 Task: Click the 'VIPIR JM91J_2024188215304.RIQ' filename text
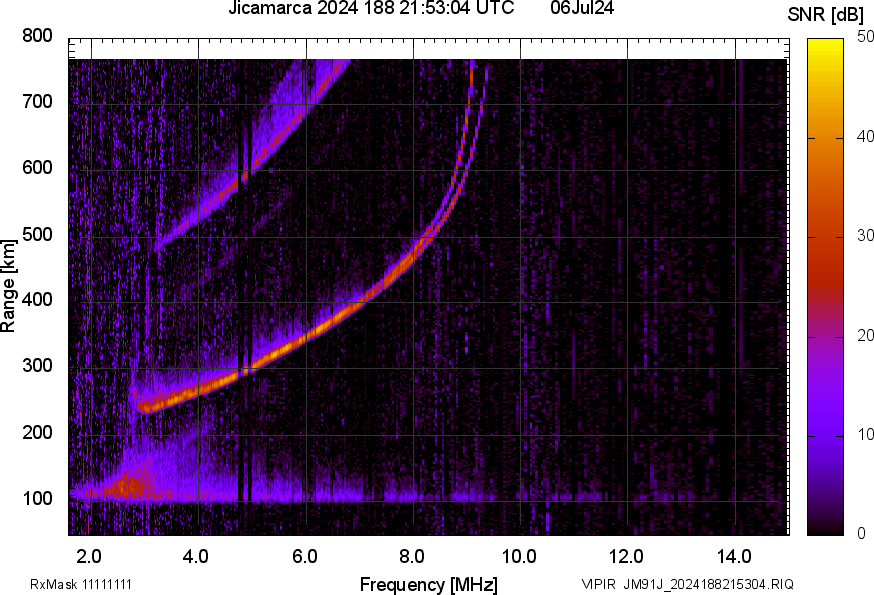[x=687, y=584]
